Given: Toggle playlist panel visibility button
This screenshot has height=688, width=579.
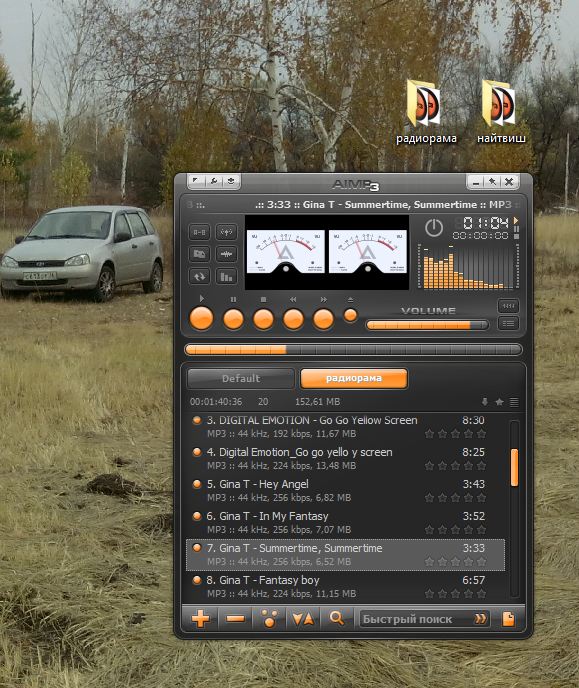Looking at the screenshot, I should pos(508,324).
